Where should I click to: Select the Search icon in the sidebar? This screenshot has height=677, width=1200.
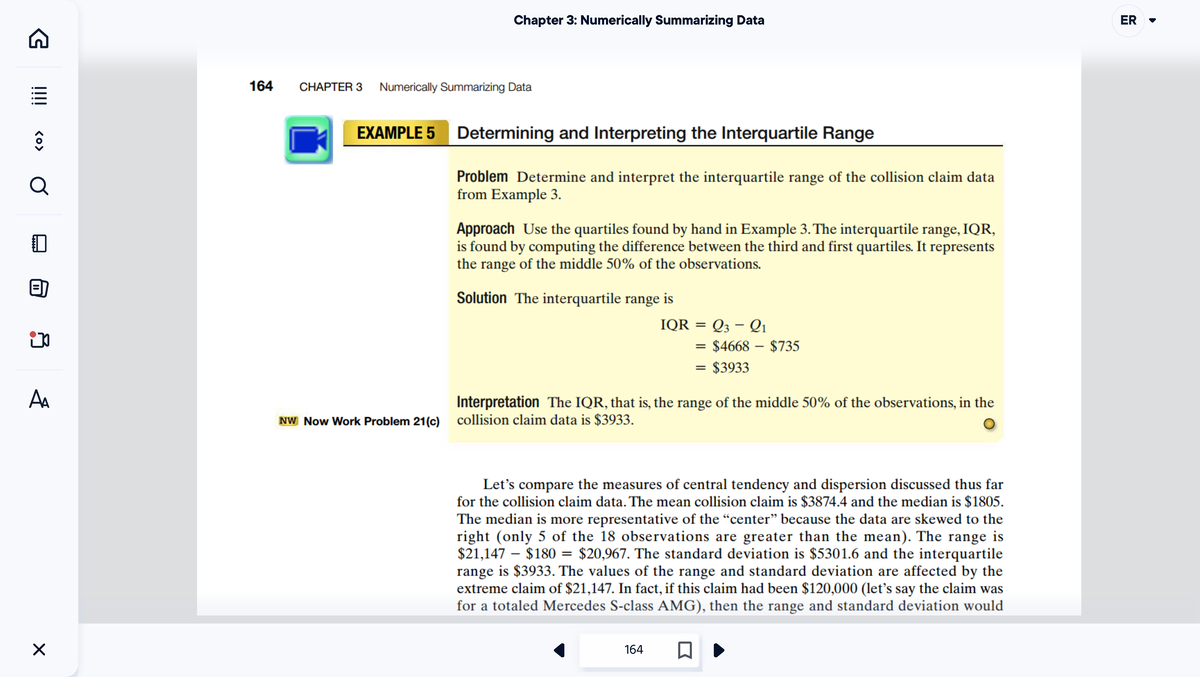(x=38, y=186)
